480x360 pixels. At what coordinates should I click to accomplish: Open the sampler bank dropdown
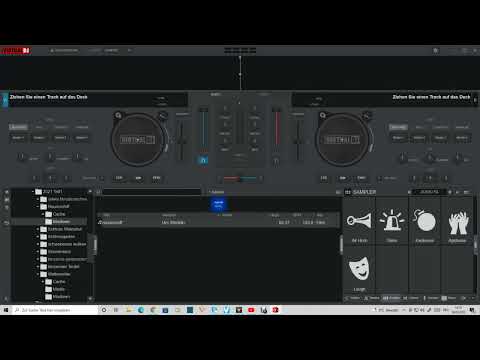tap(429, 192)
